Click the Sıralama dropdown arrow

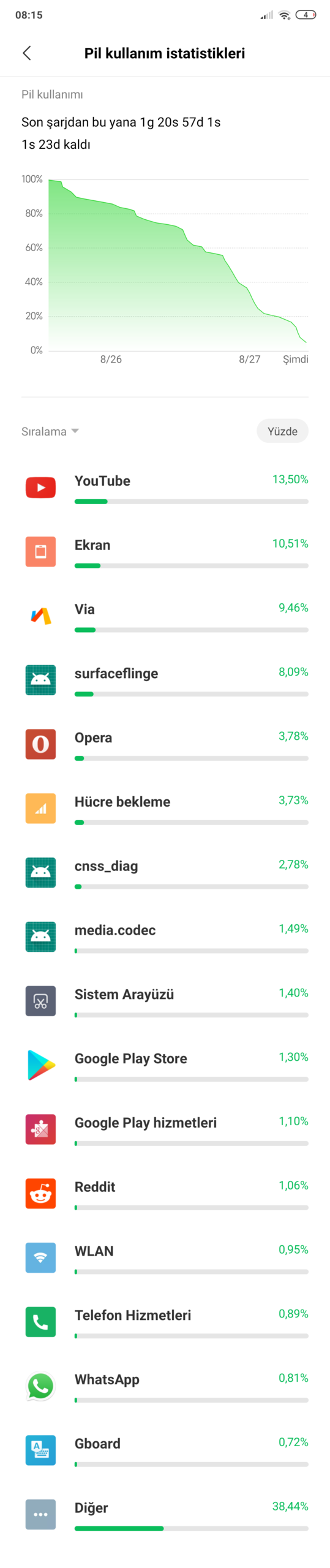point(75,431)
